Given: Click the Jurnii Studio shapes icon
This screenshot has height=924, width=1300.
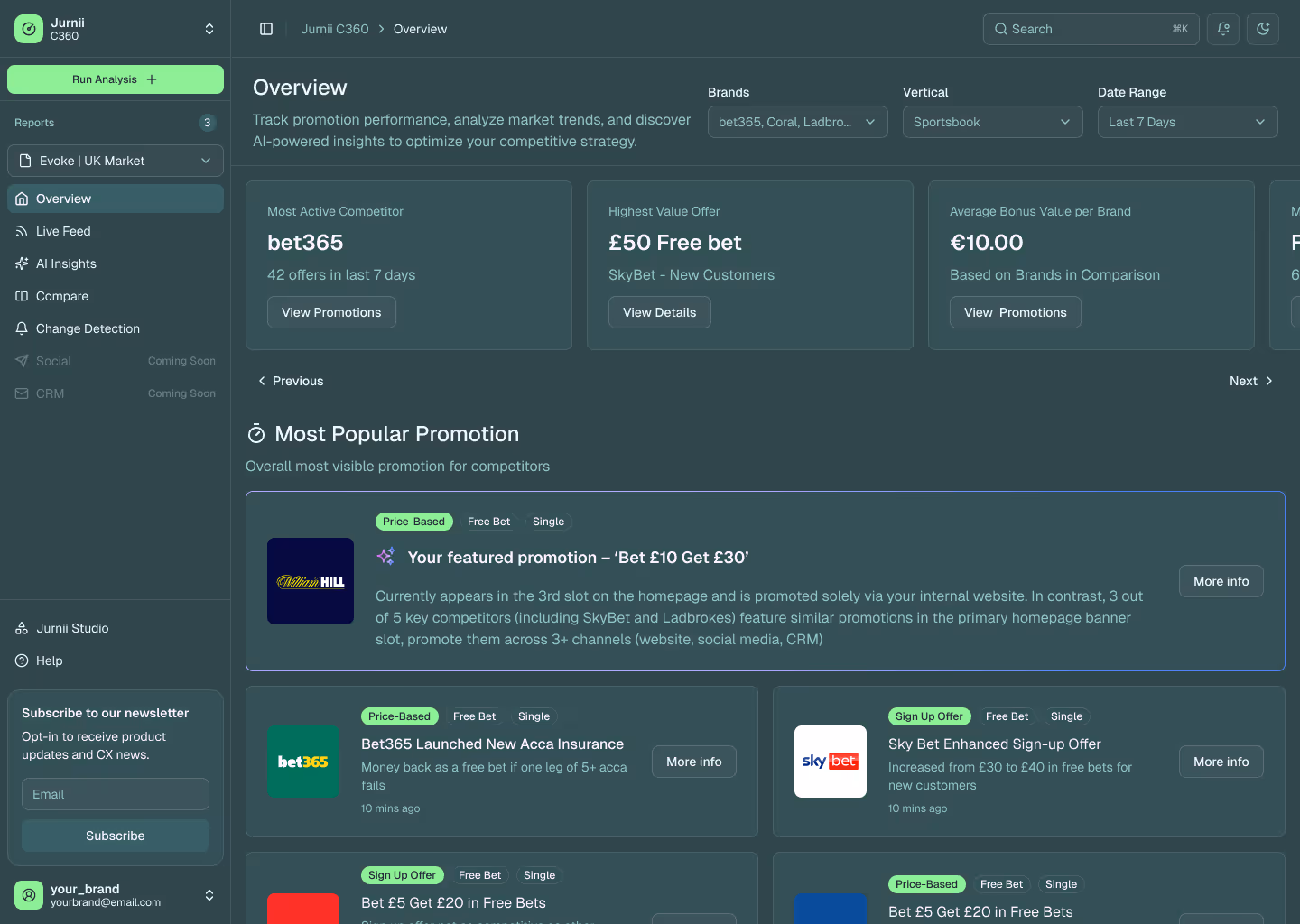Looking at the screenshot, I should point(22,628).
